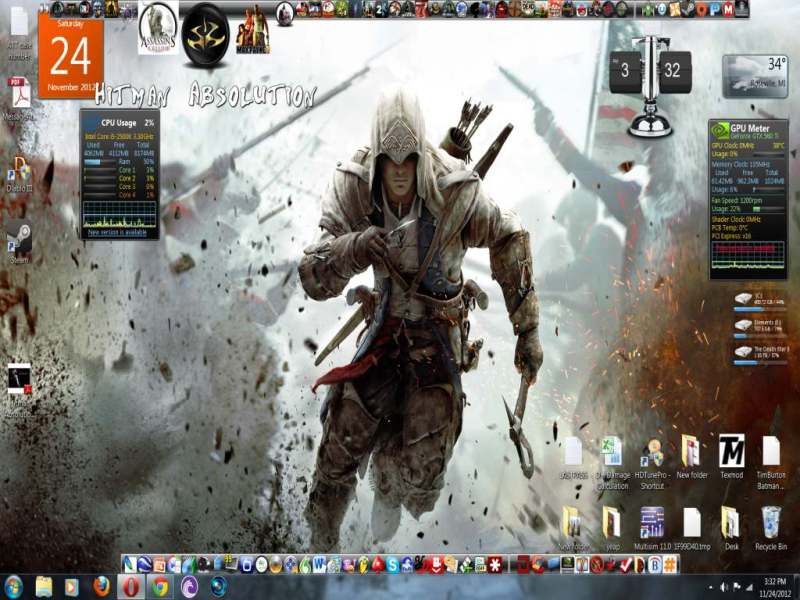Click the Nvidia icon in bottom dock

pyautogui.click(x=566, y=564)
